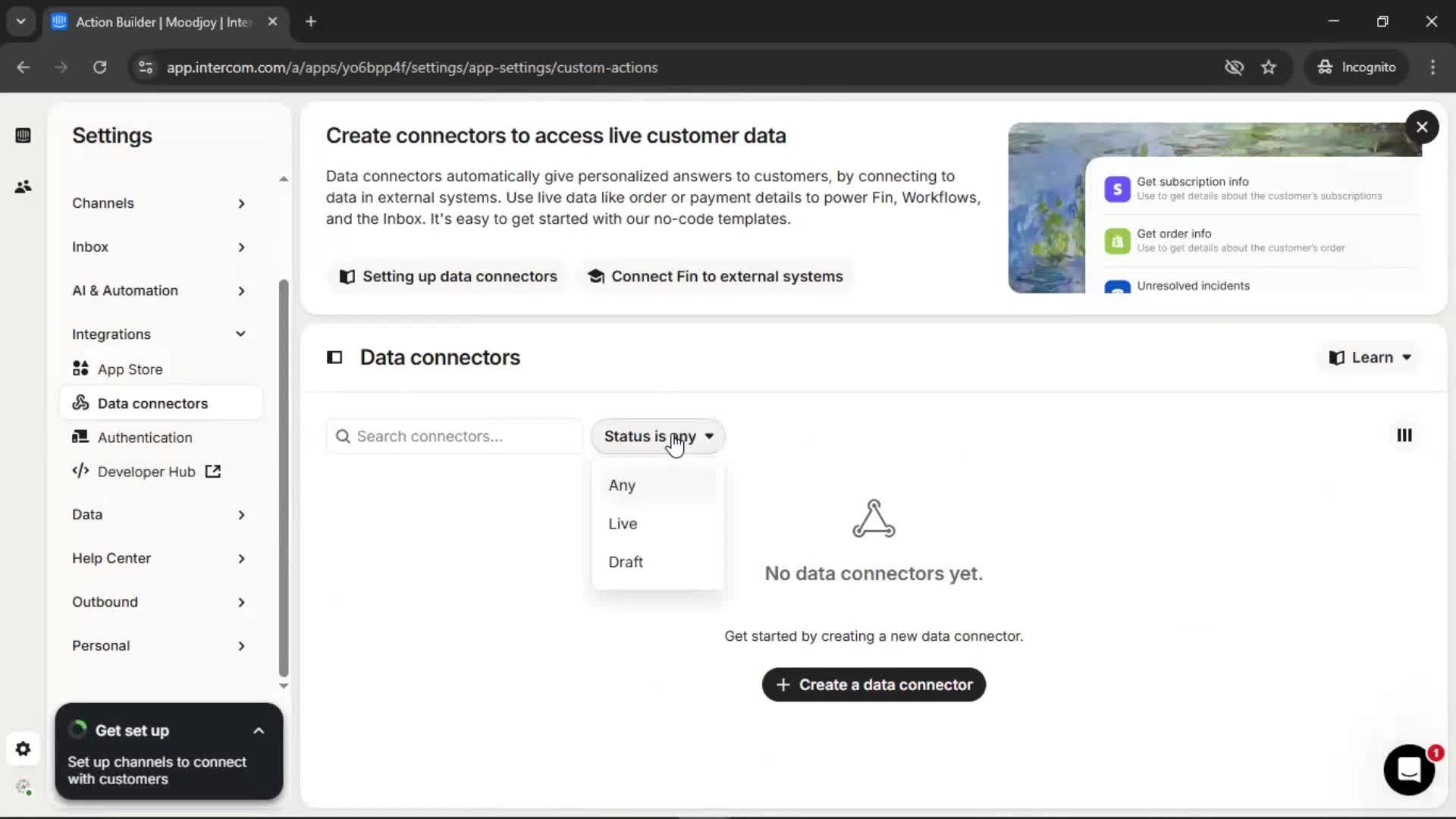
Task: Expand the Help Center section
Action: (159, 558)
